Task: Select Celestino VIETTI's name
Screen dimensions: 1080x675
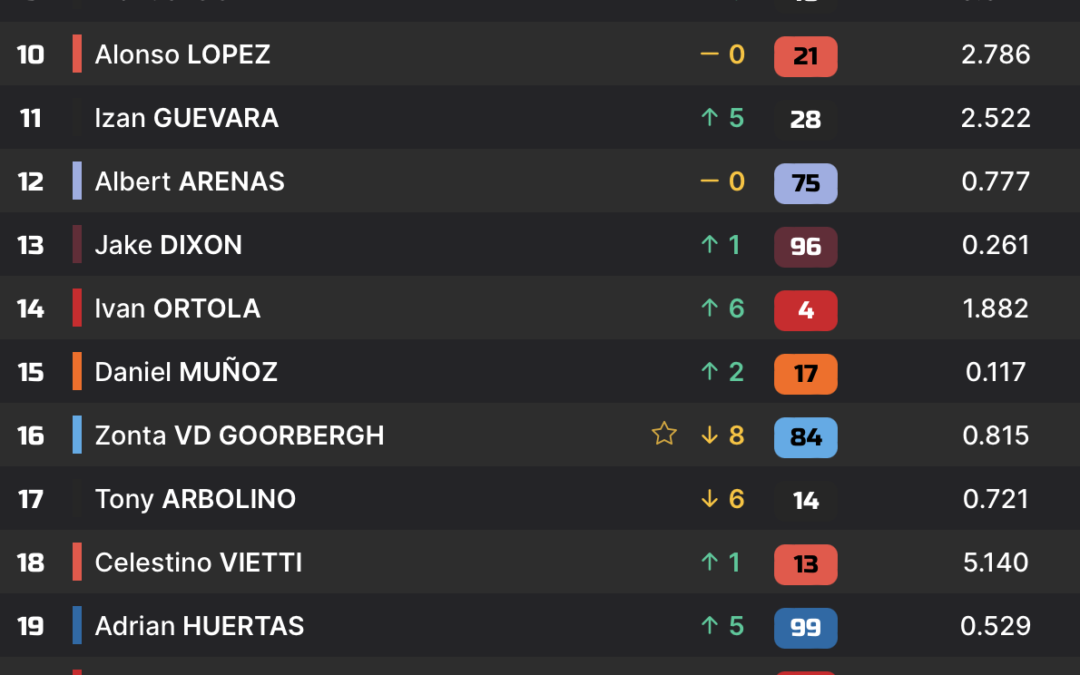Action: click(x=198, y=563)
